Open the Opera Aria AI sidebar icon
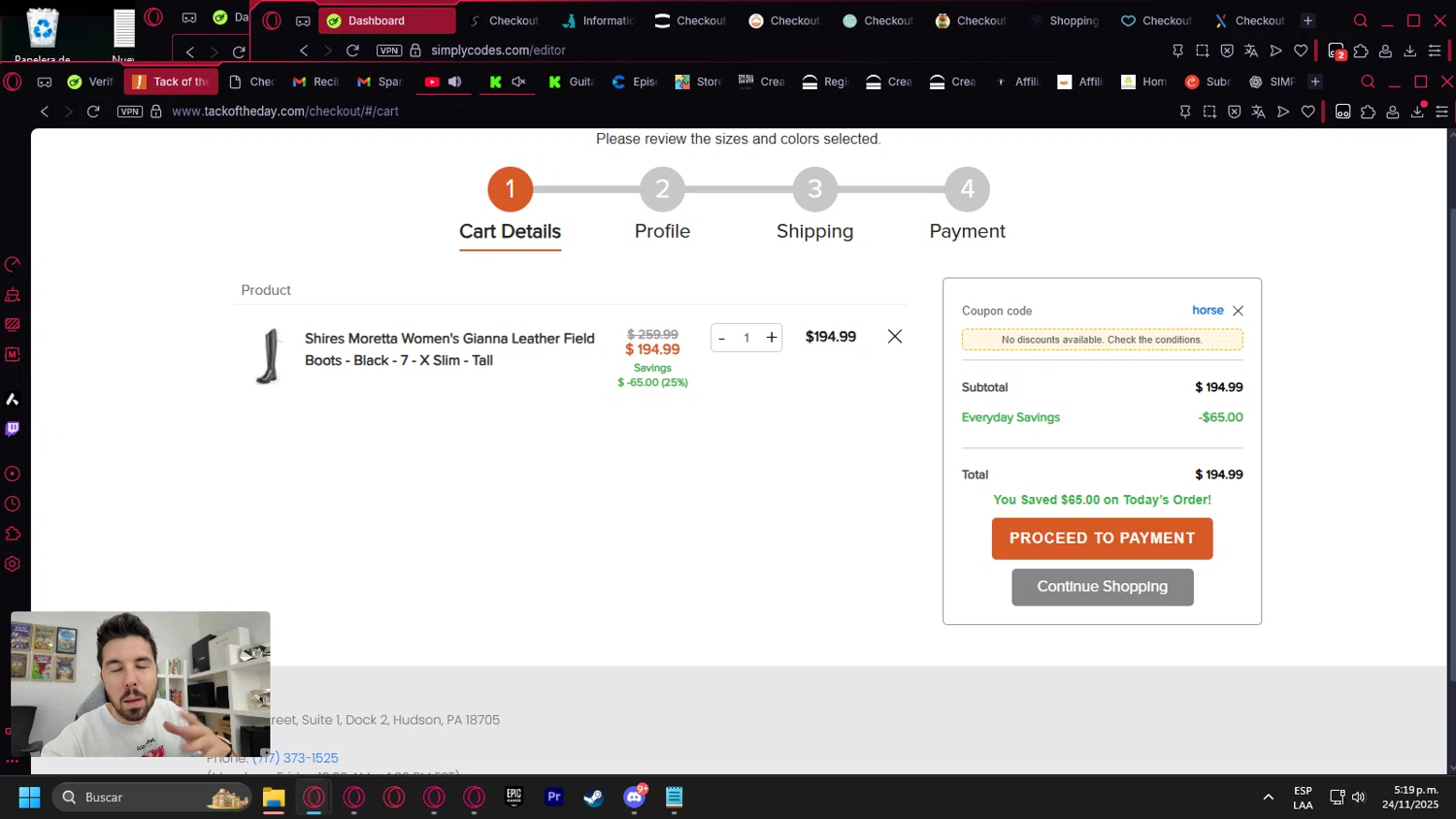 [x=13, y=399]
